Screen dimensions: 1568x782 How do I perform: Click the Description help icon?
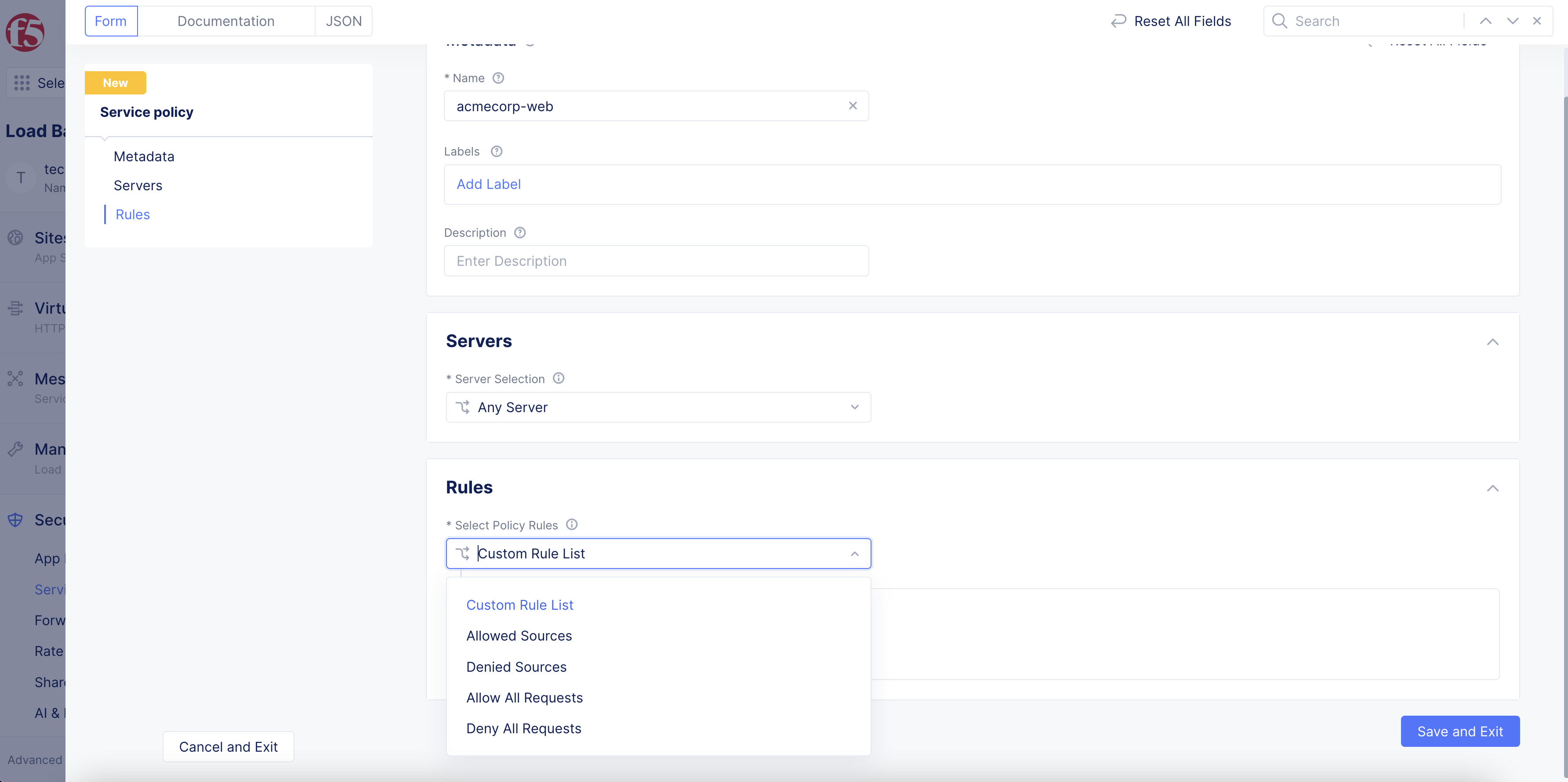coord(520,232)
